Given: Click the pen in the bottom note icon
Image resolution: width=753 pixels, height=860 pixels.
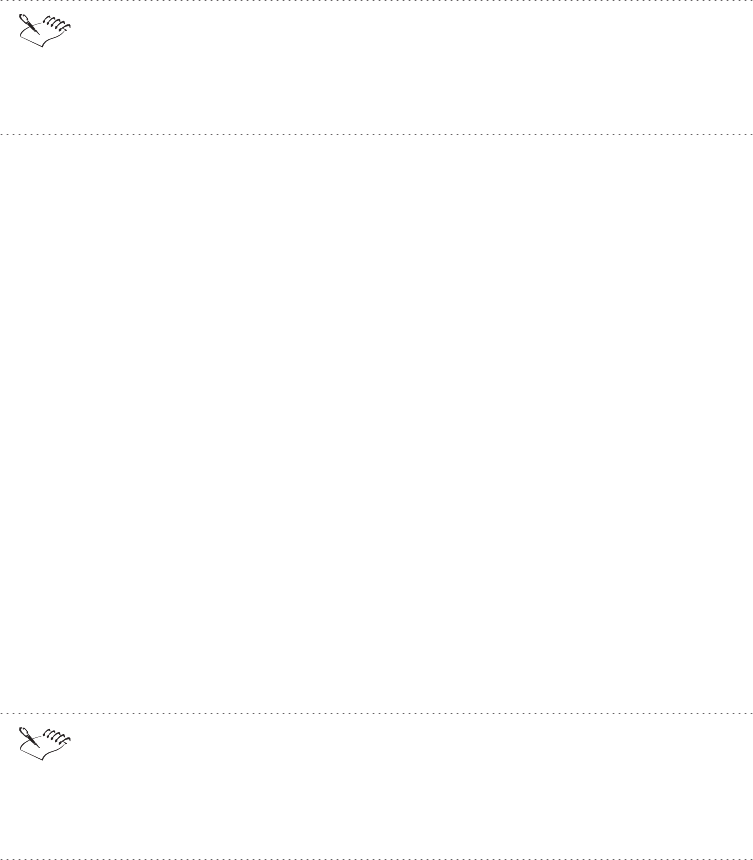Looking at the screenshot, I should click(x=30, y=737).
